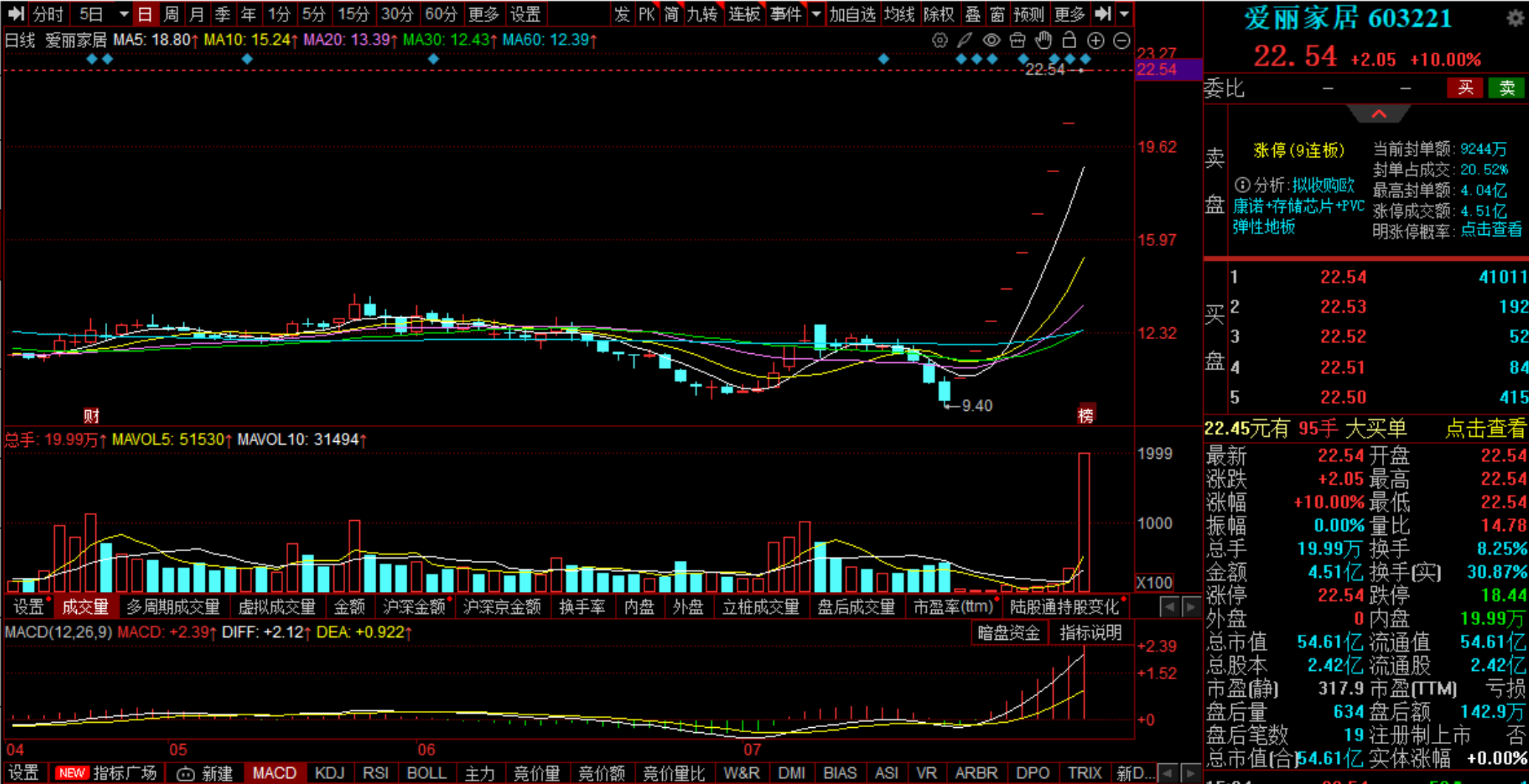The width and height of the screenshot is (1529, 784).
Task: Open the 连板 toolbar item
Action: [743, 13]
